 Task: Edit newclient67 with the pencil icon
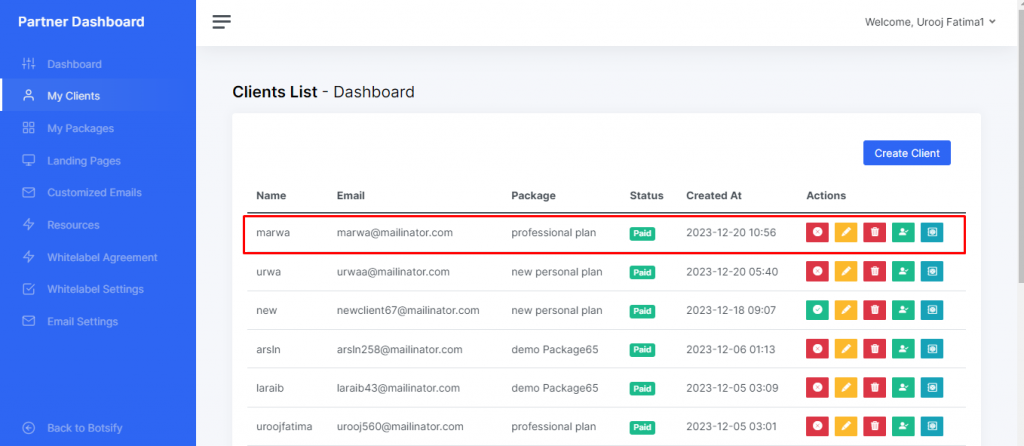tap(846, 310)
